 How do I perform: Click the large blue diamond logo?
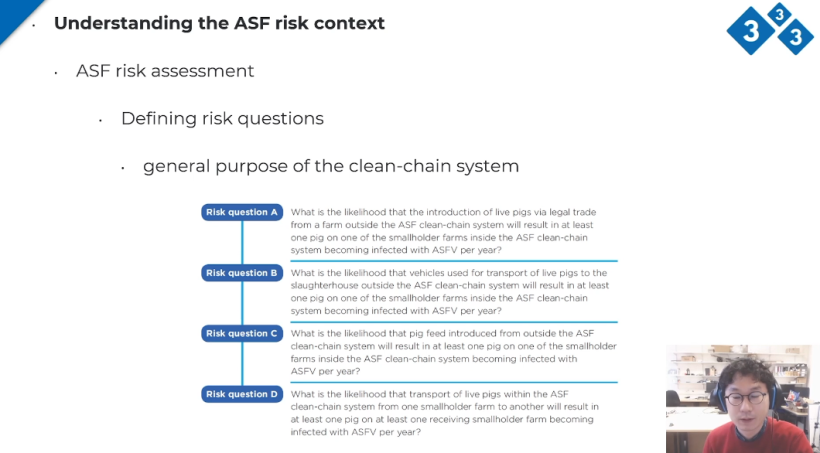point(751,31)
